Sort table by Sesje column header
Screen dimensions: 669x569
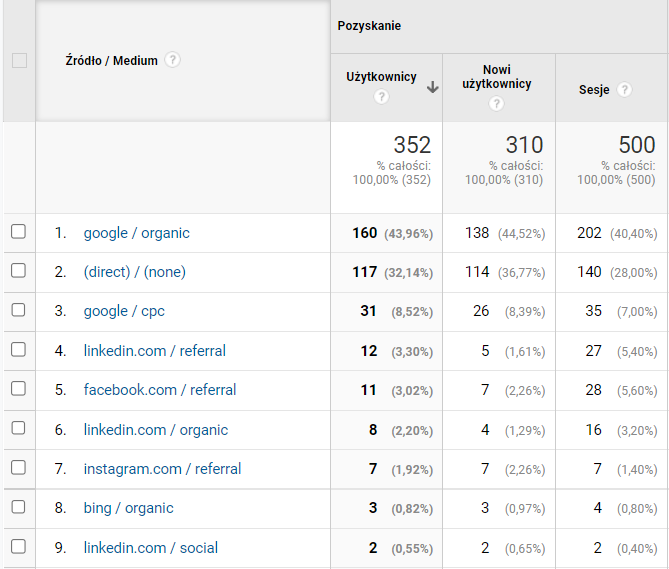(x=594, y=90)
